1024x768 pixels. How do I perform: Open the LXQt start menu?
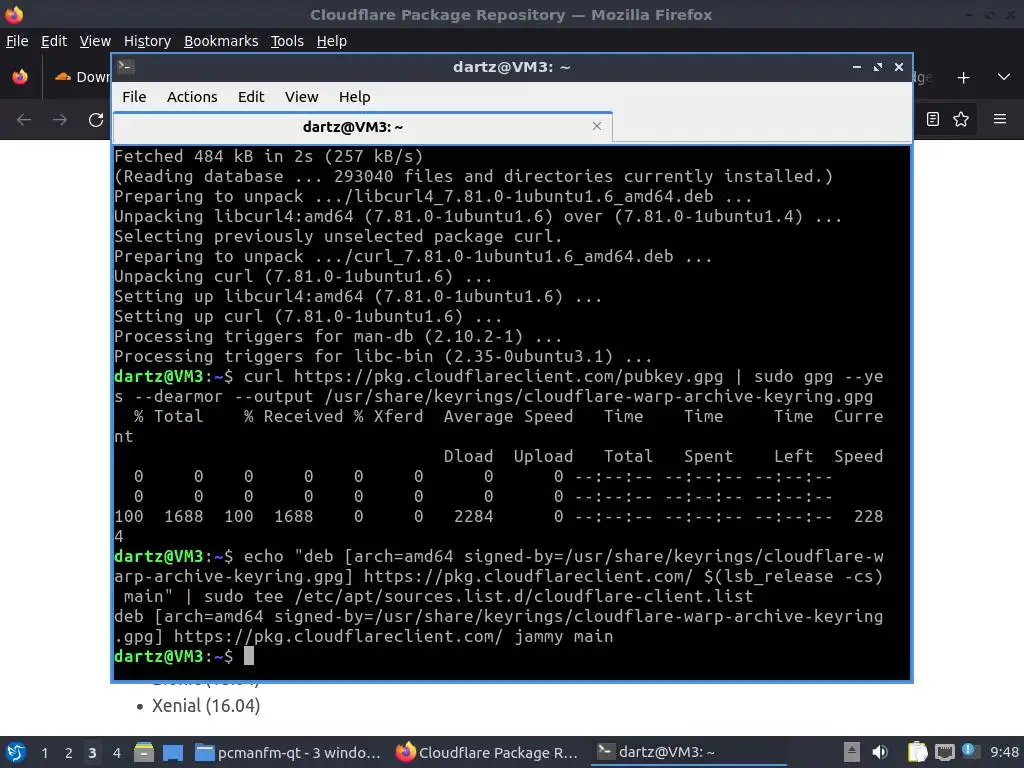16,752
